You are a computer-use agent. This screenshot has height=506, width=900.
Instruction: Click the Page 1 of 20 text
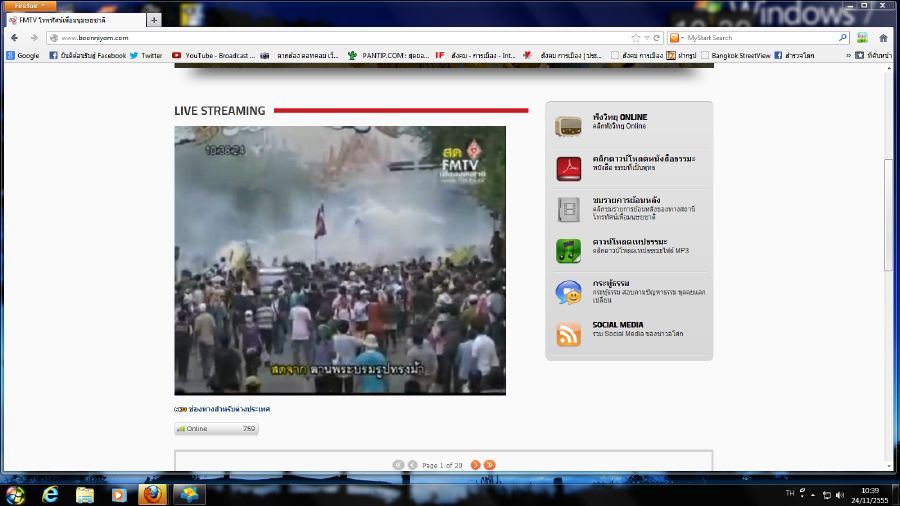442,465
